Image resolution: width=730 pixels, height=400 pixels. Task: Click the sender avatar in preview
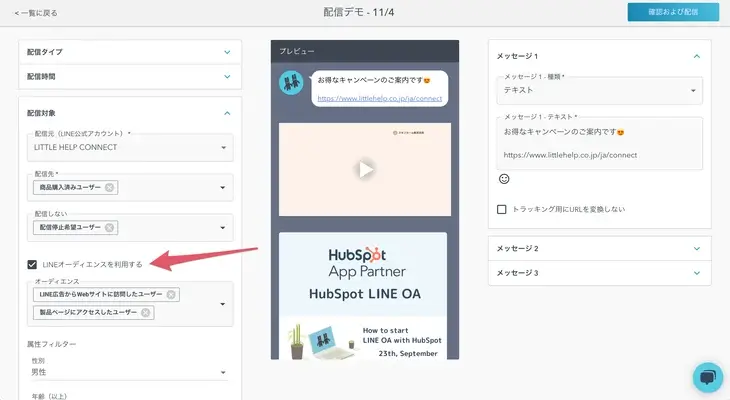(291, 83)
